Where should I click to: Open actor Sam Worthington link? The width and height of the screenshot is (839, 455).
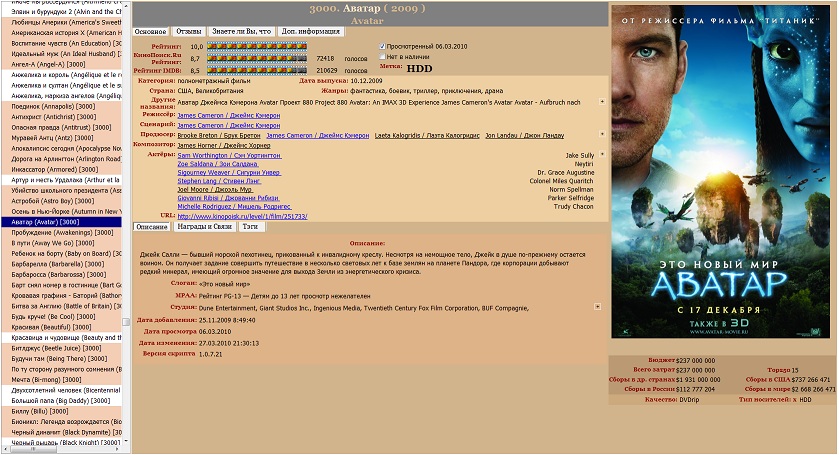229,155
